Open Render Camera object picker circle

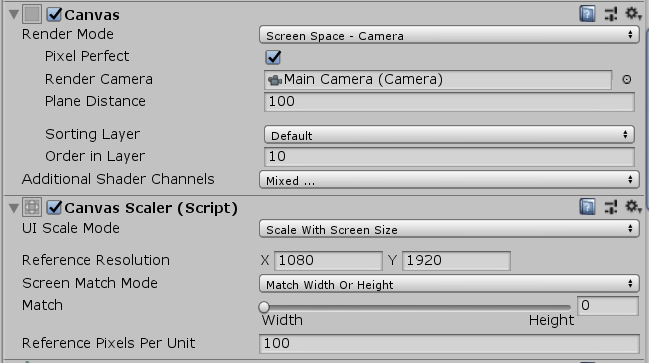click(x=627, y=79)
